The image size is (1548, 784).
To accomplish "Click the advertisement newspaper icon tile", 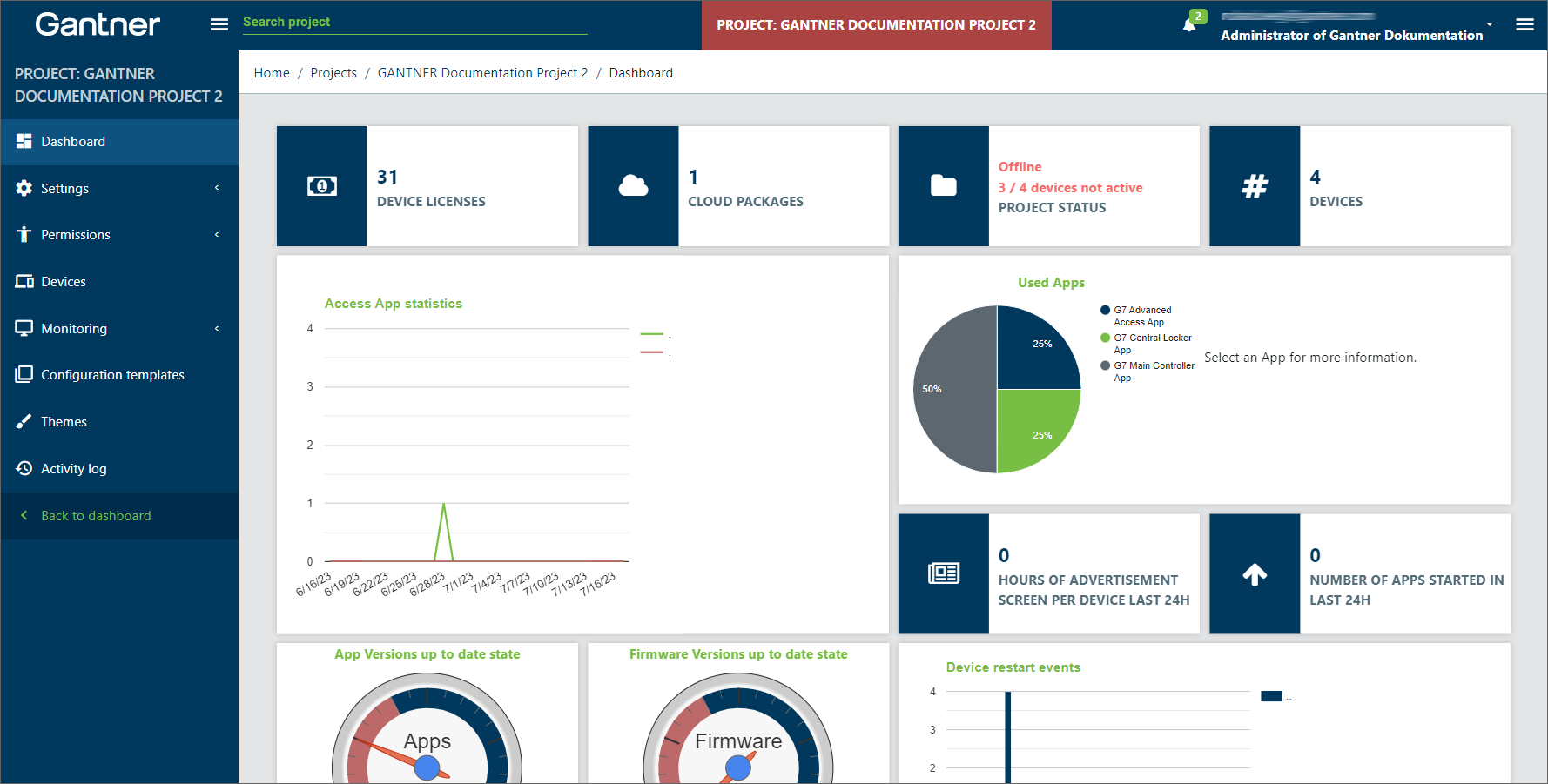I will tap(944, 573).
